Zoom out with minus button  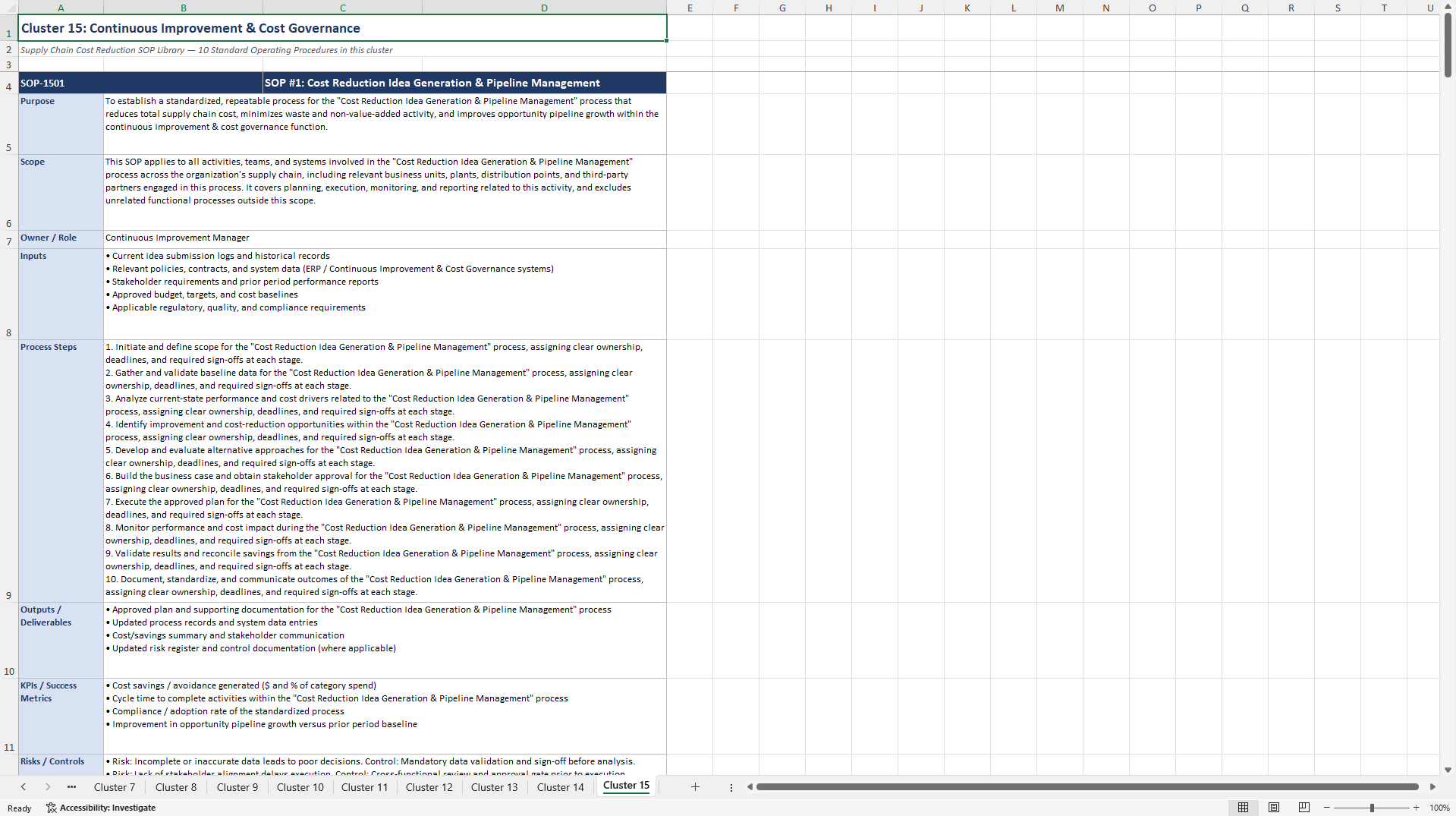pyautogui.click(x=1327, y=808)
